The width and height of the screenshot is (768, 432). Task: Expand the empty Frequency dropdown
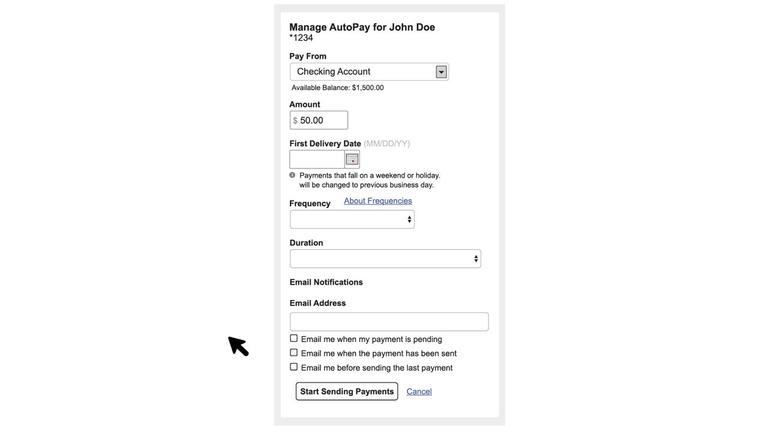point(352,219)
